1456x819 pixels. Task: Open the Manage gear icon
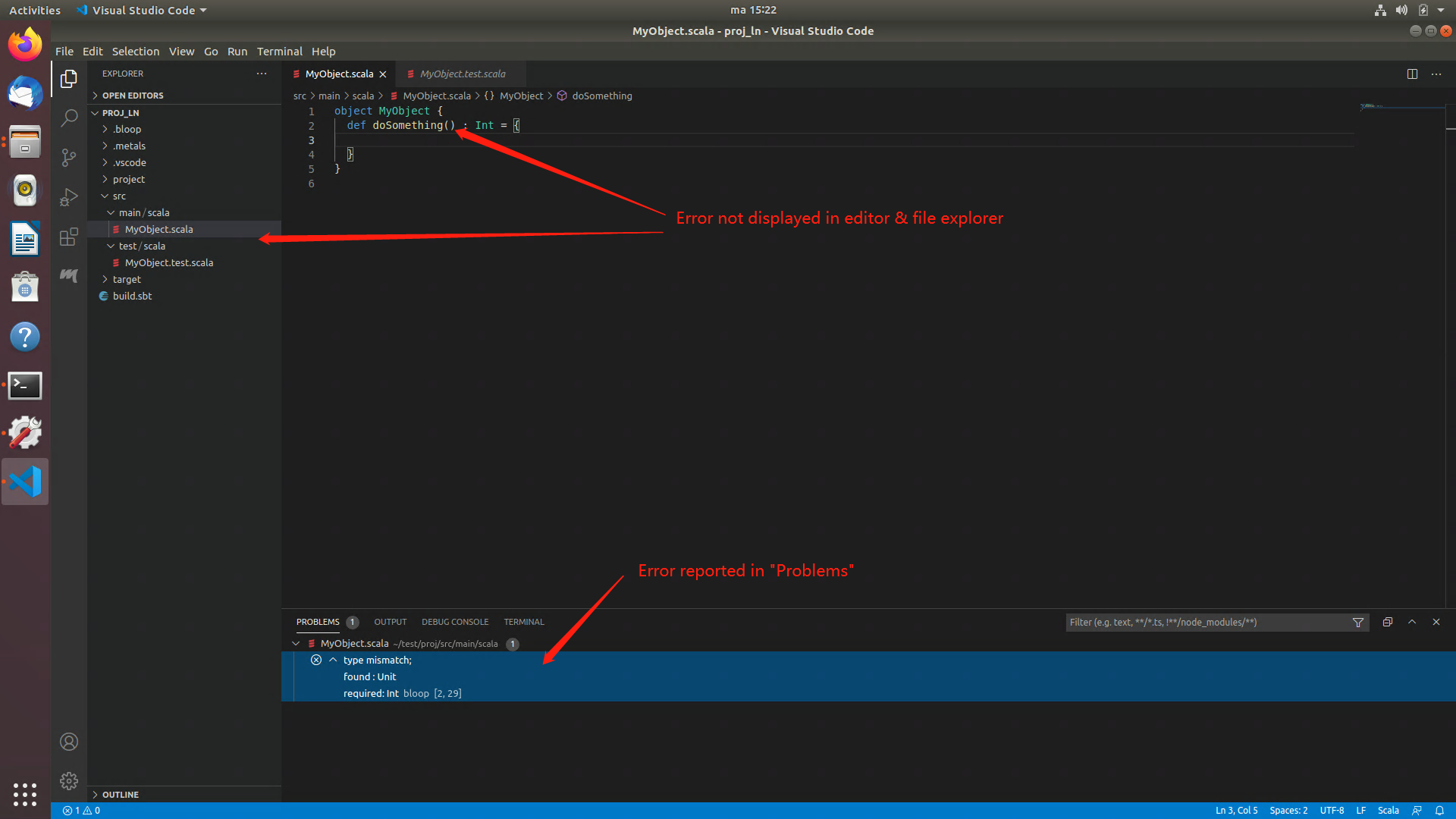[69, 781]
